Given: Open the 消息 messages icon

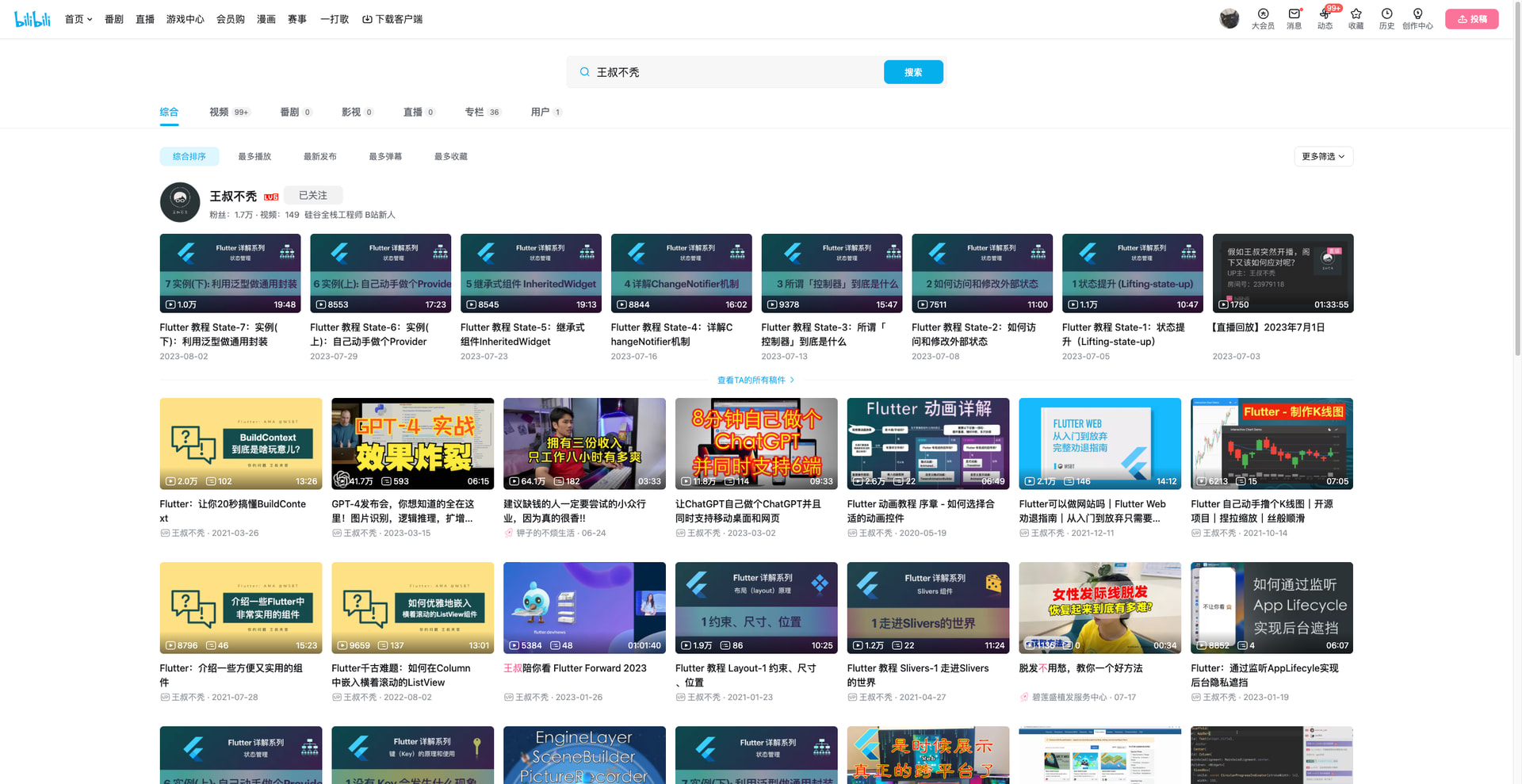Looking at the screenshot, I should tap(1294, 19).
